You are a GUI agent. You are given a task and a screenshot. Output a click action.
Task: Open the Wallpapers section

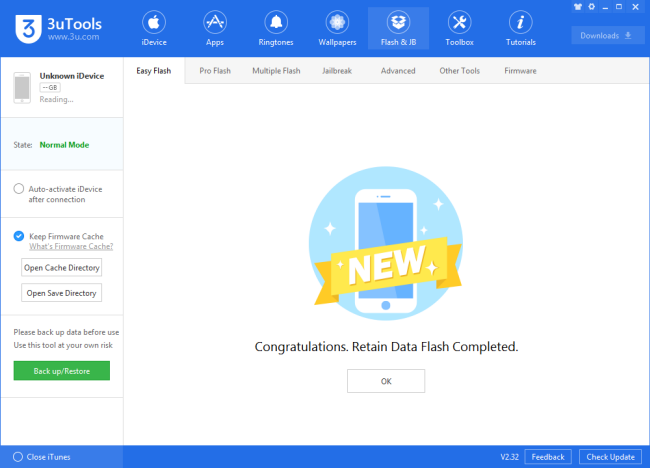pyautogui.click(x=337, y=28)
